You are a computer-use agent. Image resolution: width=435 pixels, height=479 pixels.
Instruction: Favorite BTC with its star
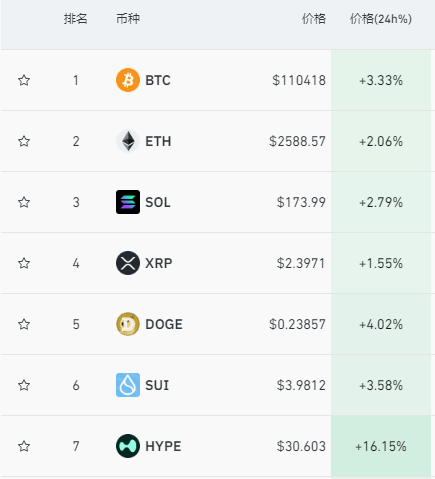click(x=24, y=80)
